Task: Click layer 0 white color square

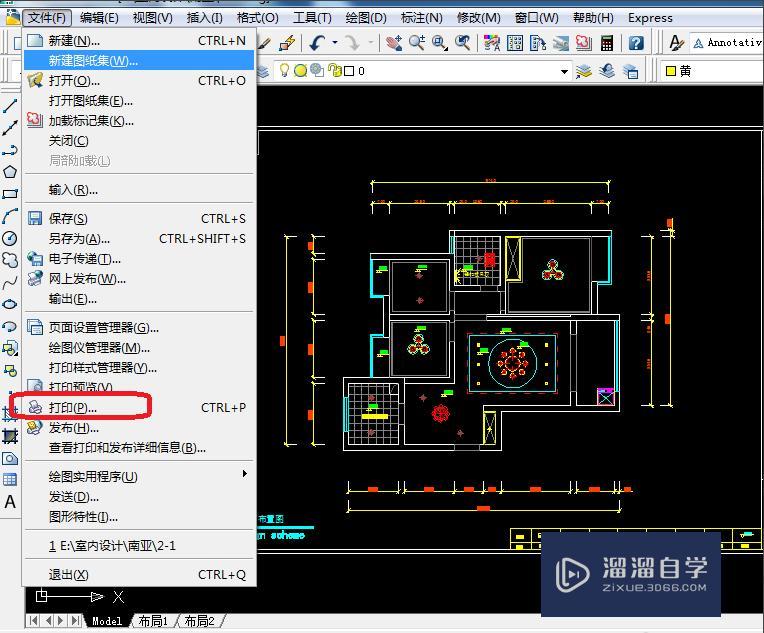Action: [x=349, y=71]
